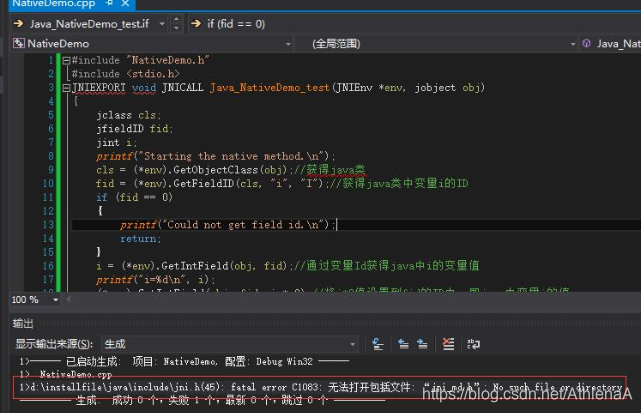Toggle word wrap in the Output panel
The image size is (643, 413).
(x=474, y=344)
